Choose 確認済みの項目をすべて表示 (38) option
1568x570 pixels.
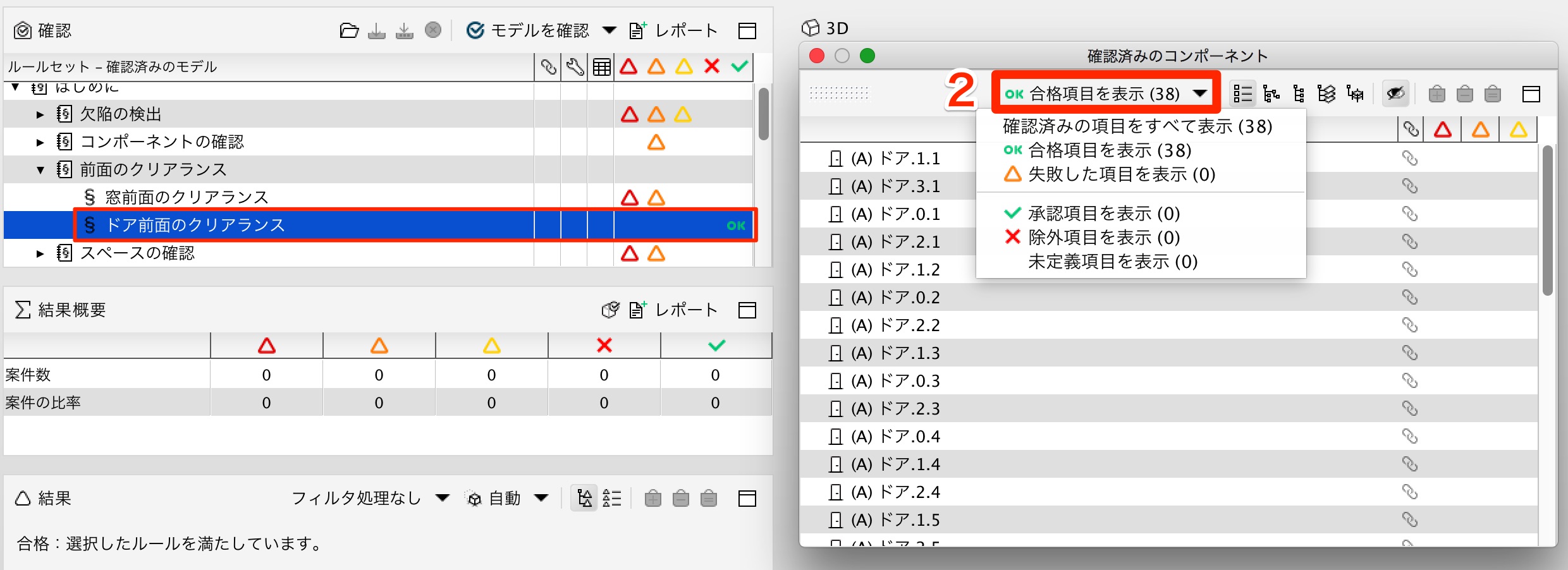pos(1137,126)
